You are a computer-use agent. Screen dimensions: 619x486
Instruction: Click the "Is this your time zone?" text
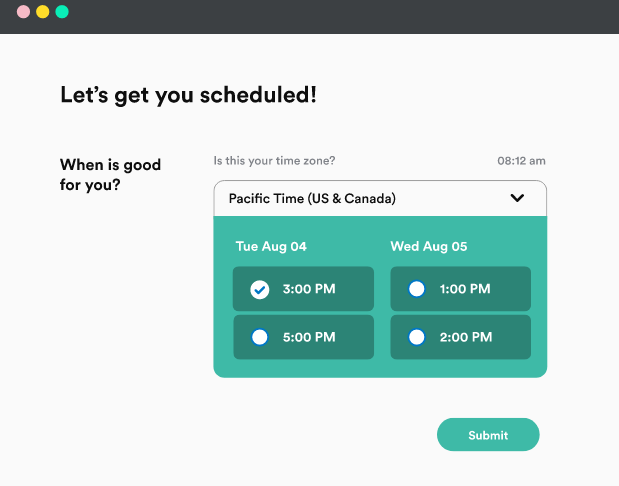(x=274, y=160)
